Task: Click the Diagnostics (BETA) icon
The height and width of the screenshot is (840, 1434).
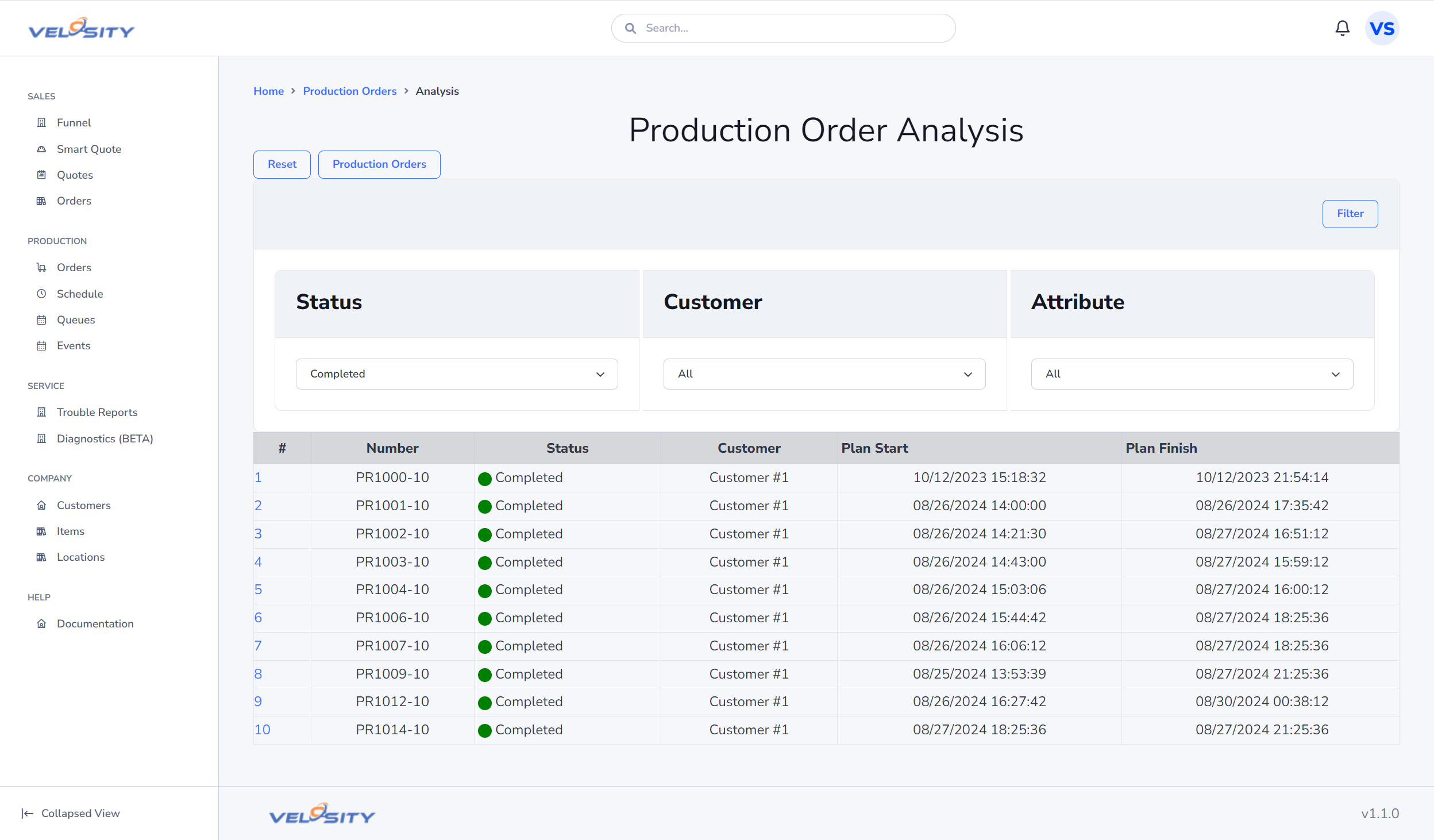Action: (41, 438)
